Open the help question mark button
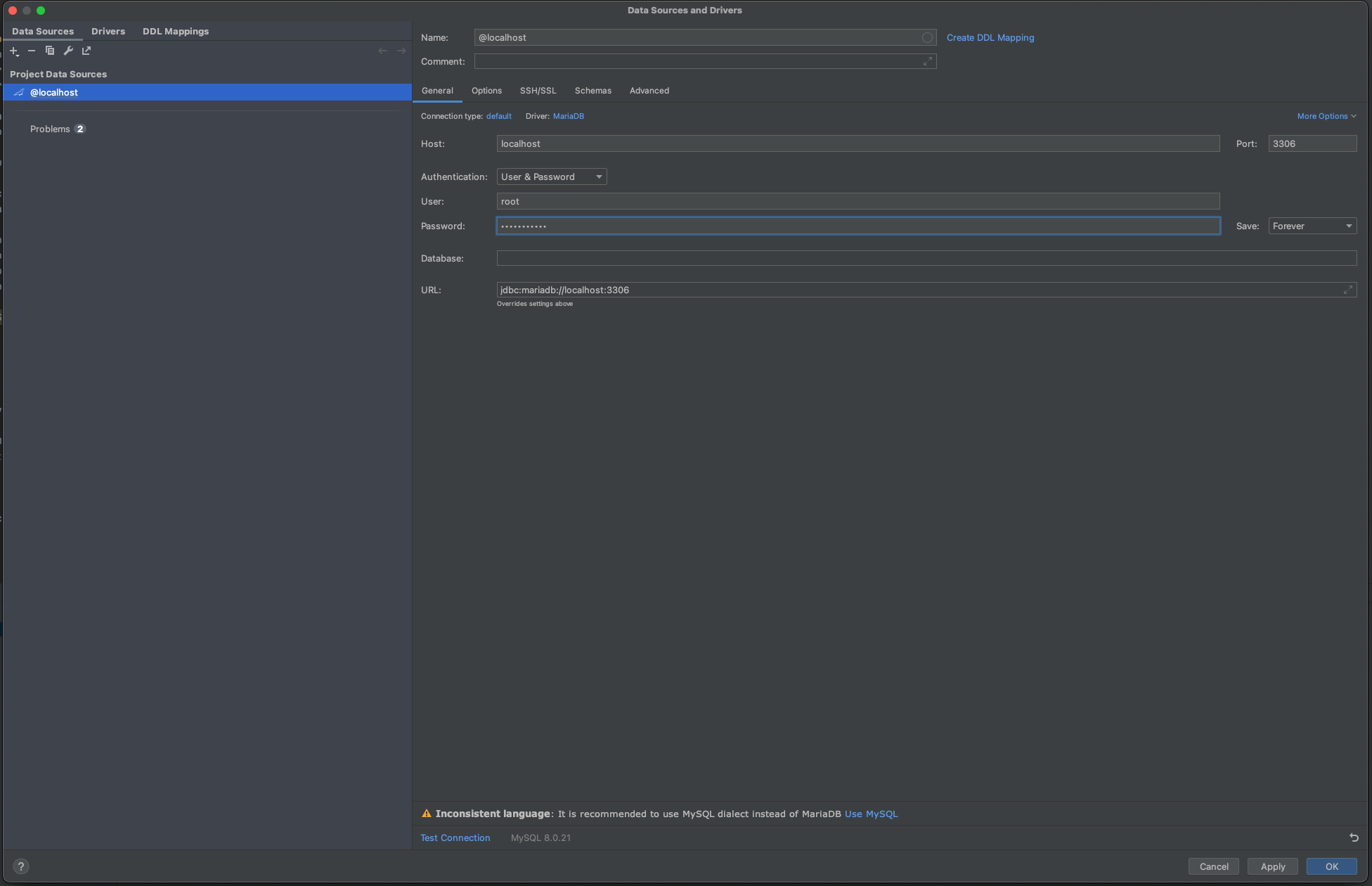This screenshot has width=1372, height=886. pos(21,866)
